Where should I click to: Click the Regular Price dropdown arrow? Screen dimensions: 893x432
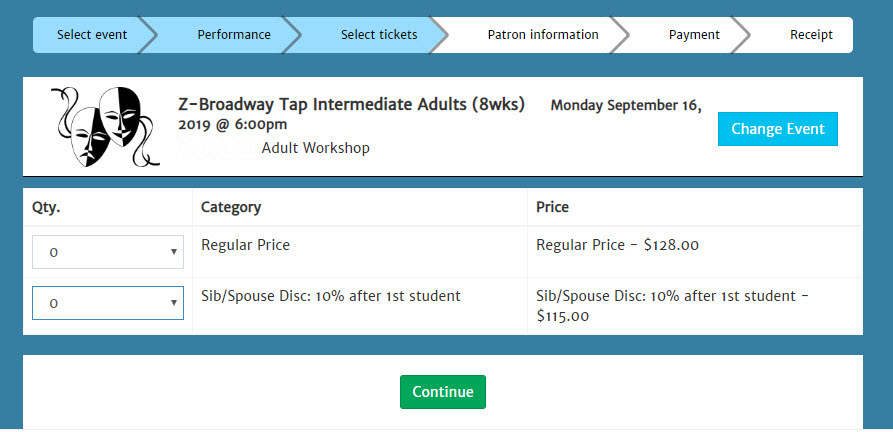pos(174,252)
